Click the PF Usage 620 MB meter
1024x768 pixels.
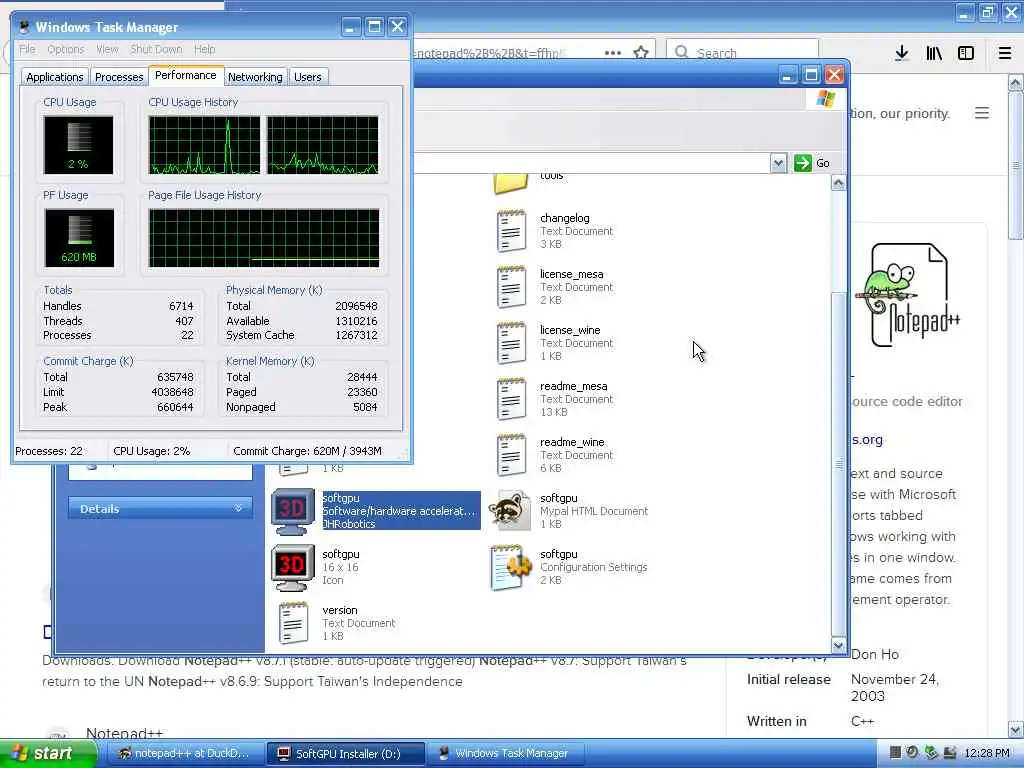(79, 238)
